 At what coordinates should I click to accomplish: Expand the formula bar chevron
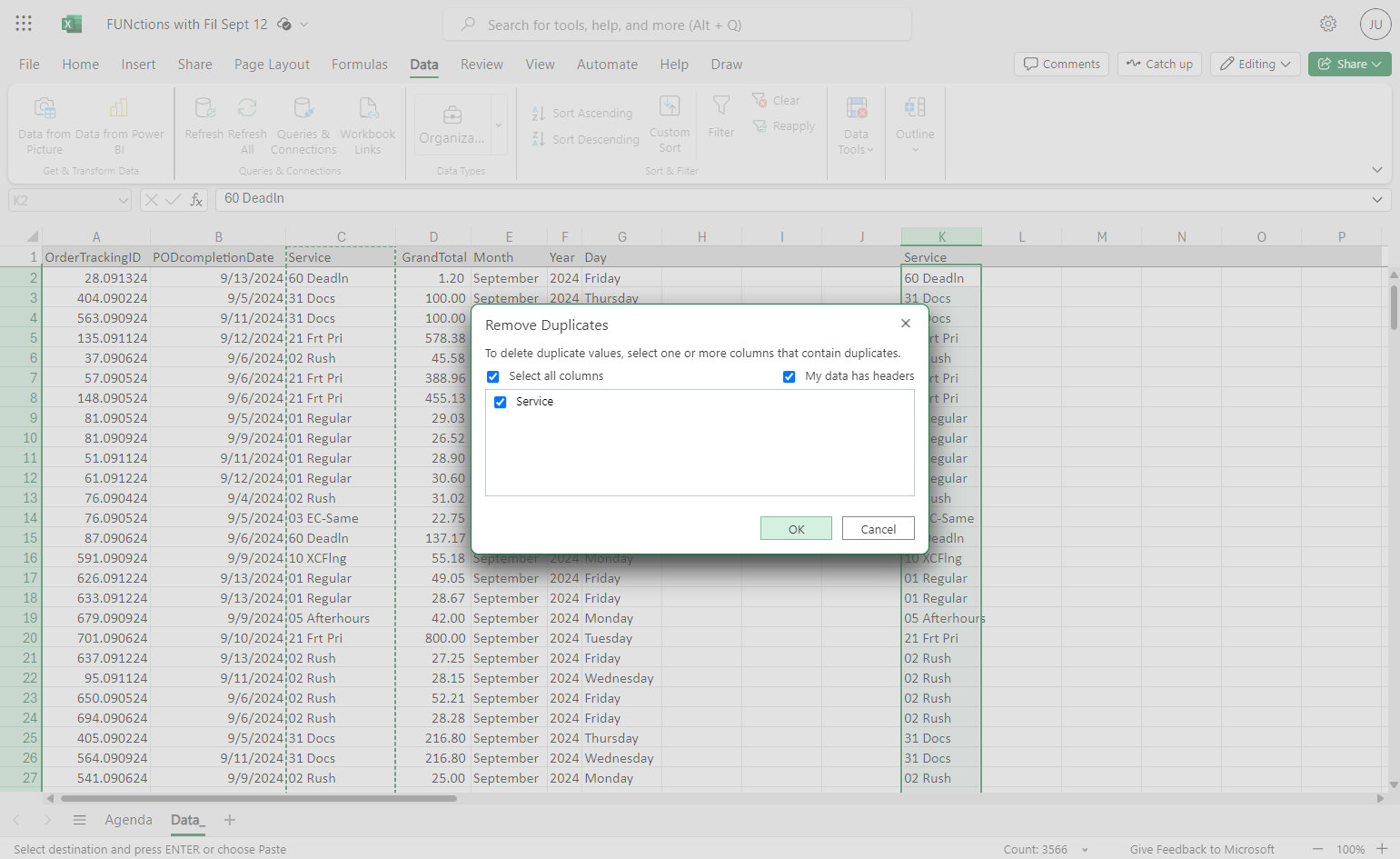click(1377, 199)
